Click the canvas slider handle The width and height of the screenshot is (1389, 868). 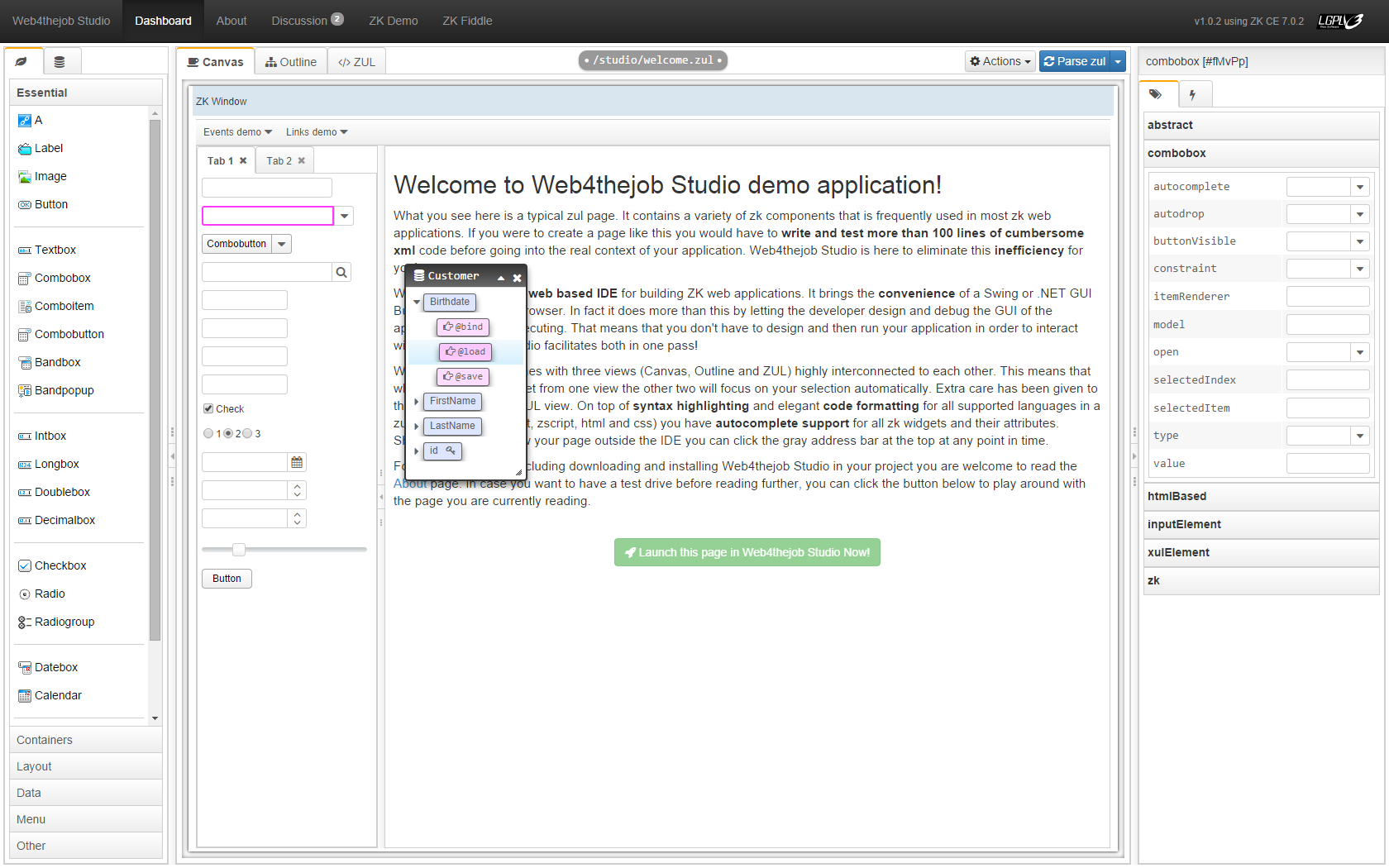[239, 549]
